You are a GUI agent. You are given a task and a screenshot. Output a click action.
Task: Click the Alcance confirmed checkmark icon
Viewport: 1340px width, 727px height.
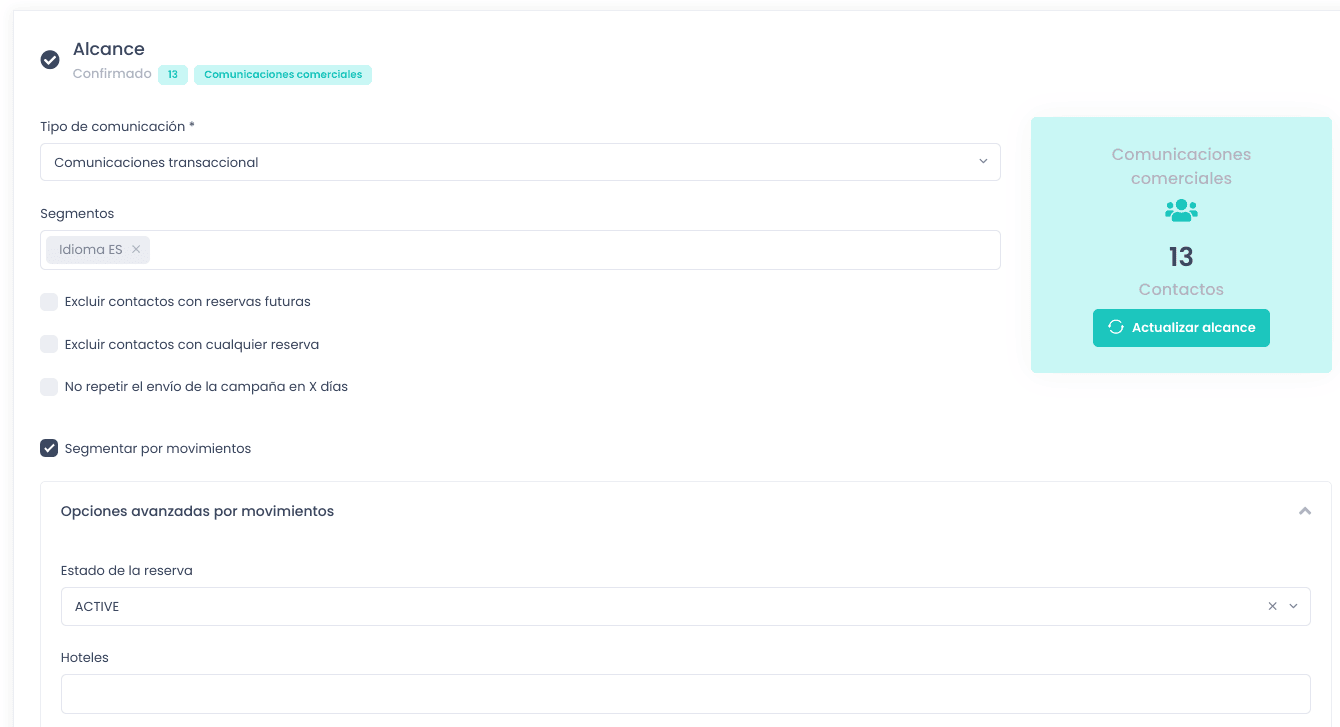tap(50, 60)
